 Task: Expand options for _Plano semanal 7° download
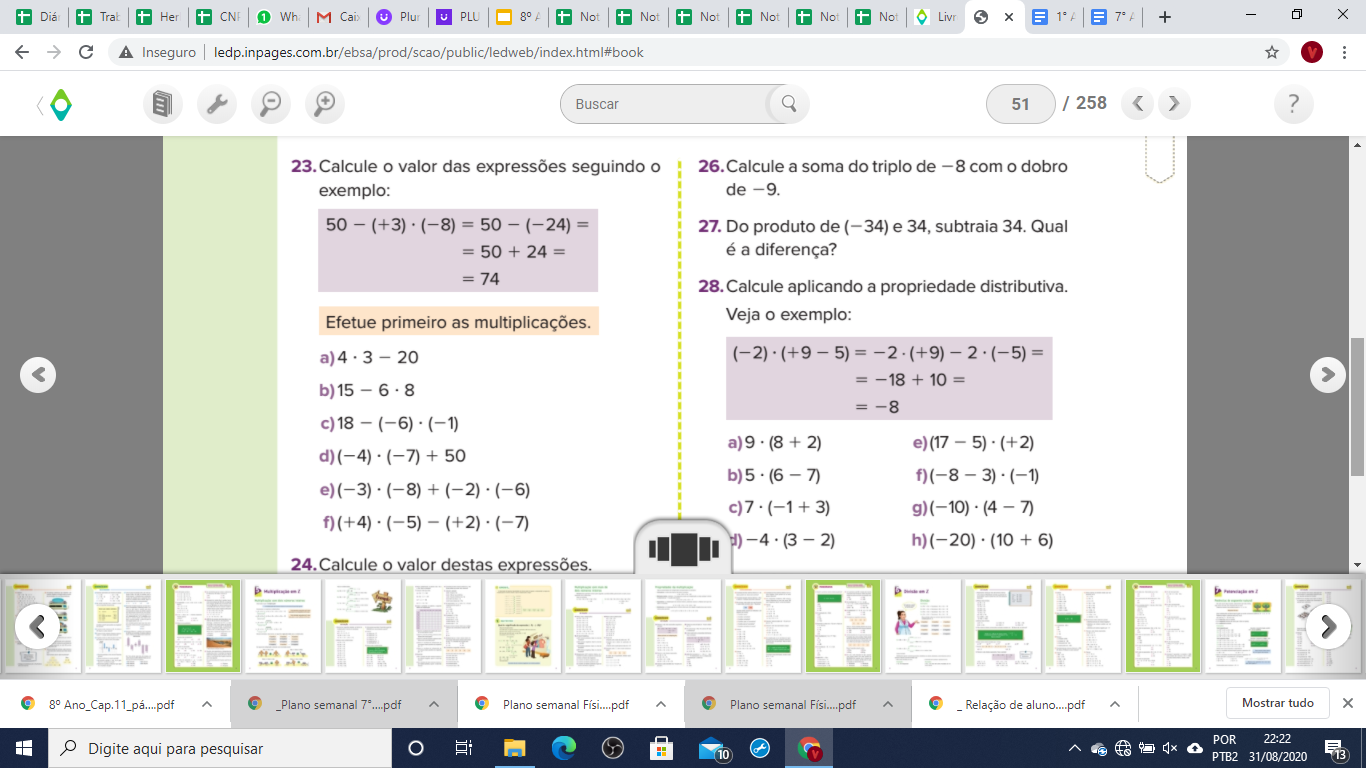(x=434, y=704)
